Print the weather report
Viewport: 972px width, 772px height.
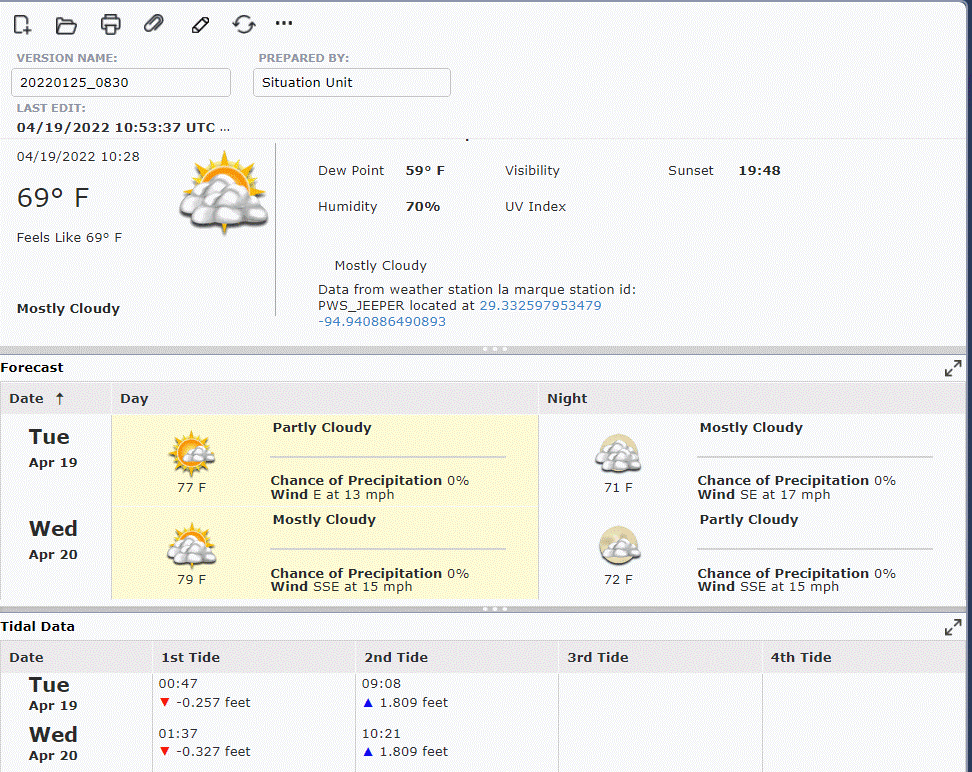[110, 24]
